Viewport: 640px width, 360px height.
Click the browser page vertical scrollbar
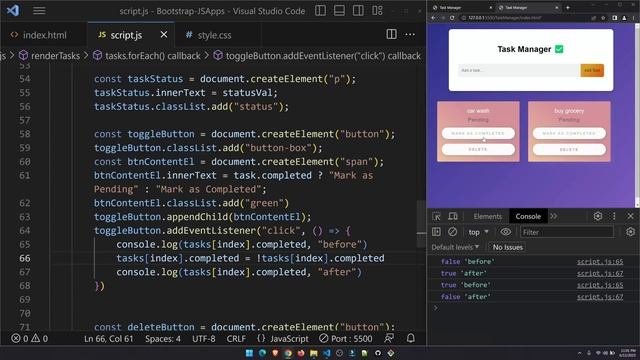637,116
